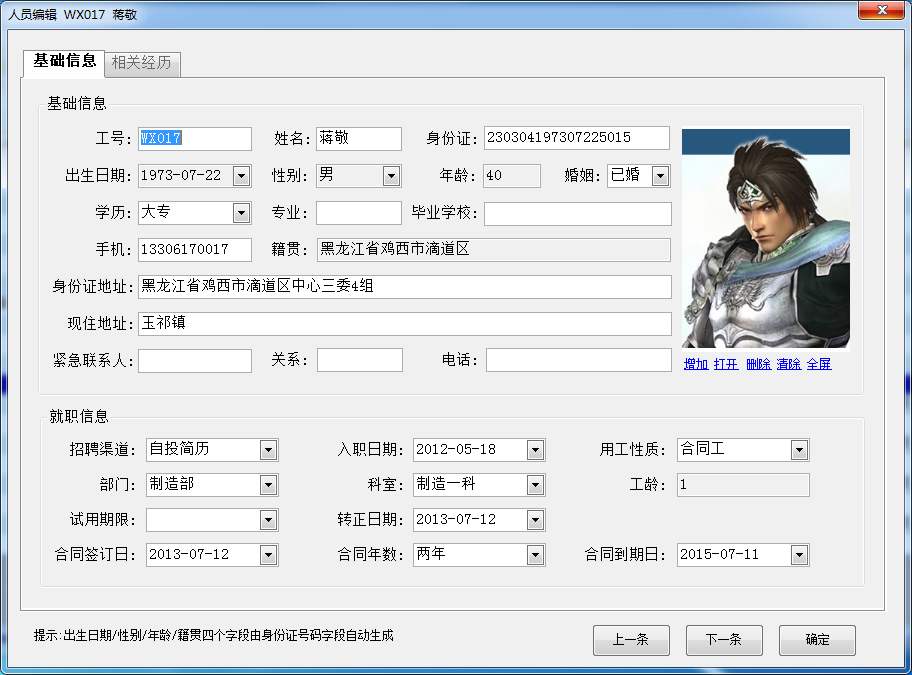Click the 手机 number field
Image resolution: width=912 pixels, height=675 pixels.
(195, 249)
